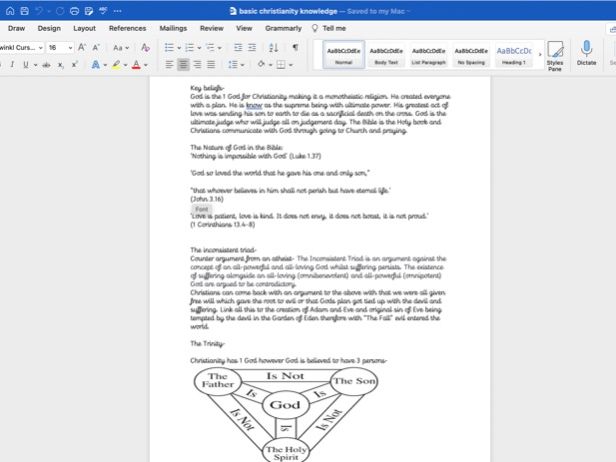
Task: Sort text with the A-Z sort icon
Action: [x=273, y=48]
